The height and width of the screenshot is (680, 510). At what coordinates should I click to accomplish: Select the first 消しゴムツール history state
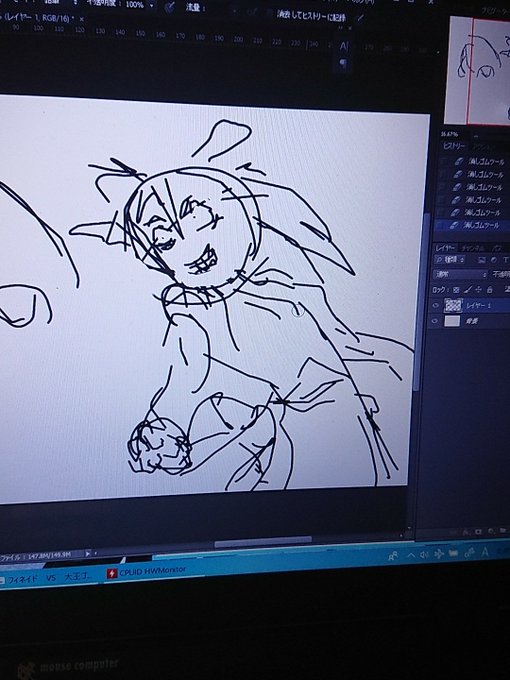[x=479, y=162]
